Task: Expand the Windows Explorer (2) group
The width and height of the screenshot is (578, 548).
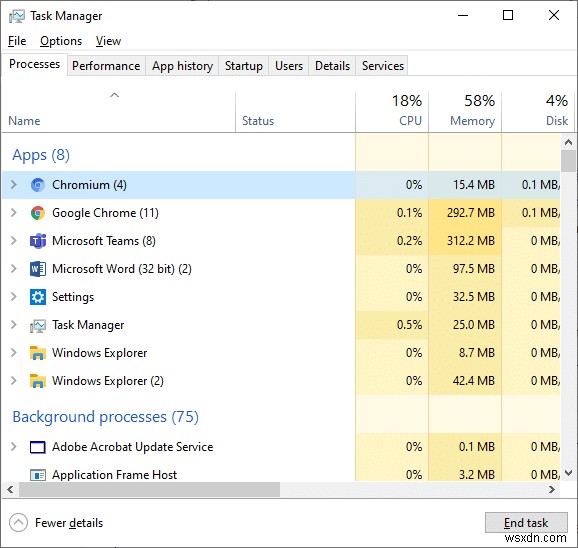Action: pyautogui.click(x=14, y=381)
